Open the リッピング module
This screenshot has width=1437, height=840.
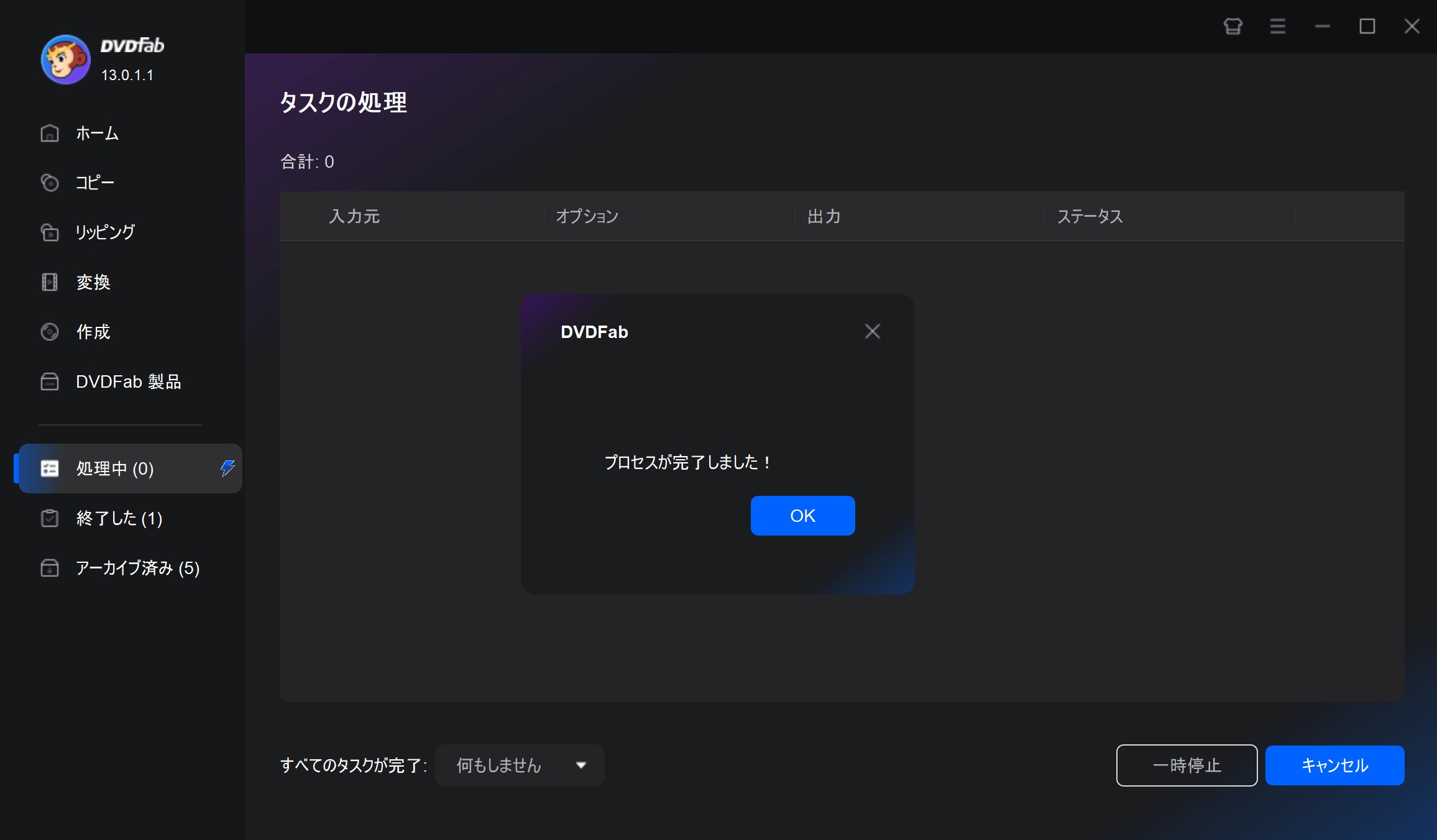pyautogui.click(x=105, y=232)
